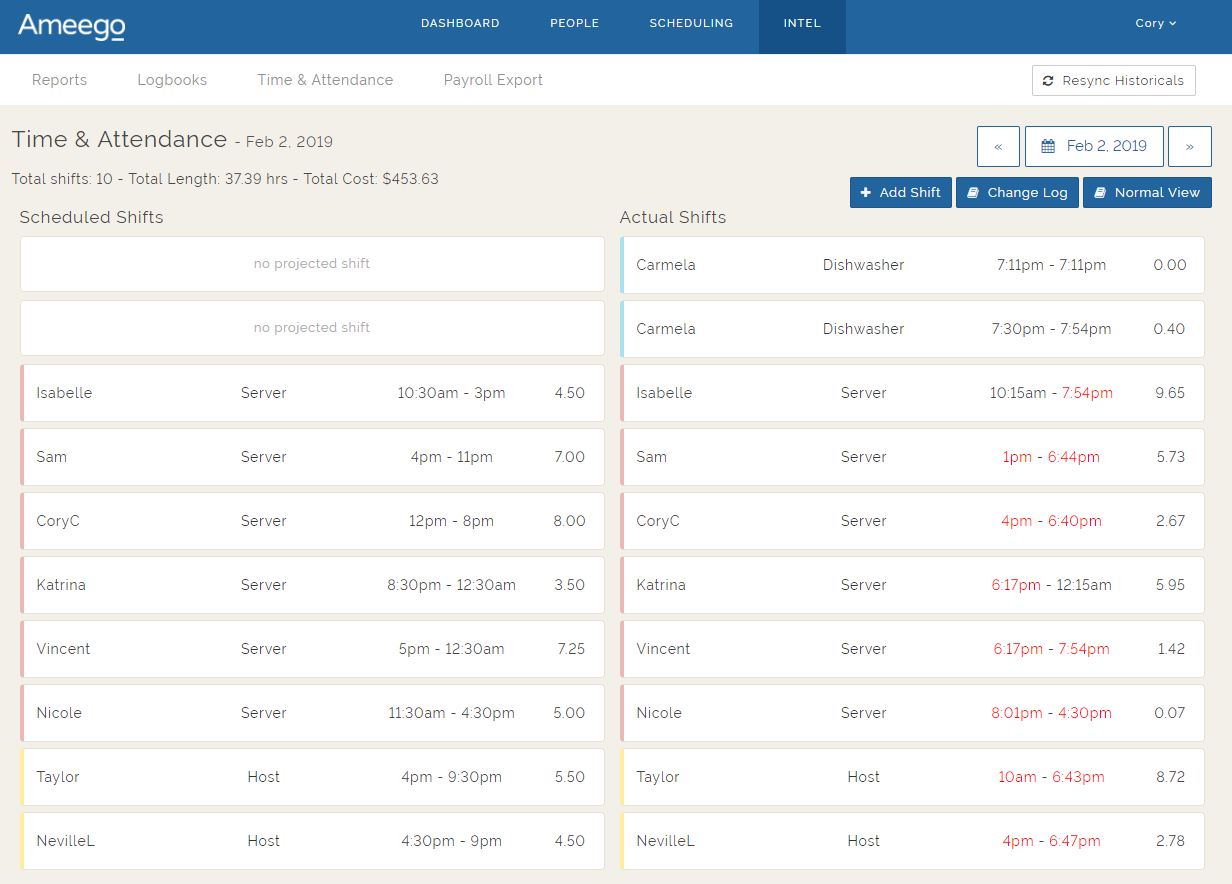Select Isabelle's scheduled Server shift row
Screen dimensions: 1232x884
click(312, 393)
